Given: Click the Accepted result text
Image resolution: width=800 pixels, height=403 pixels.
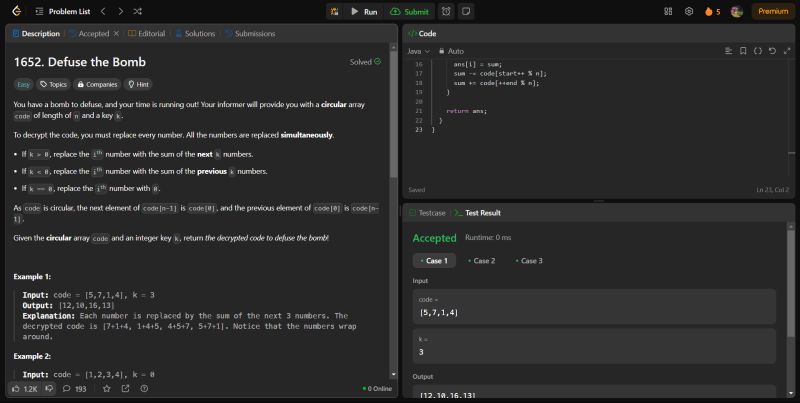Looking at the screenshot, I should pos(434,238).
